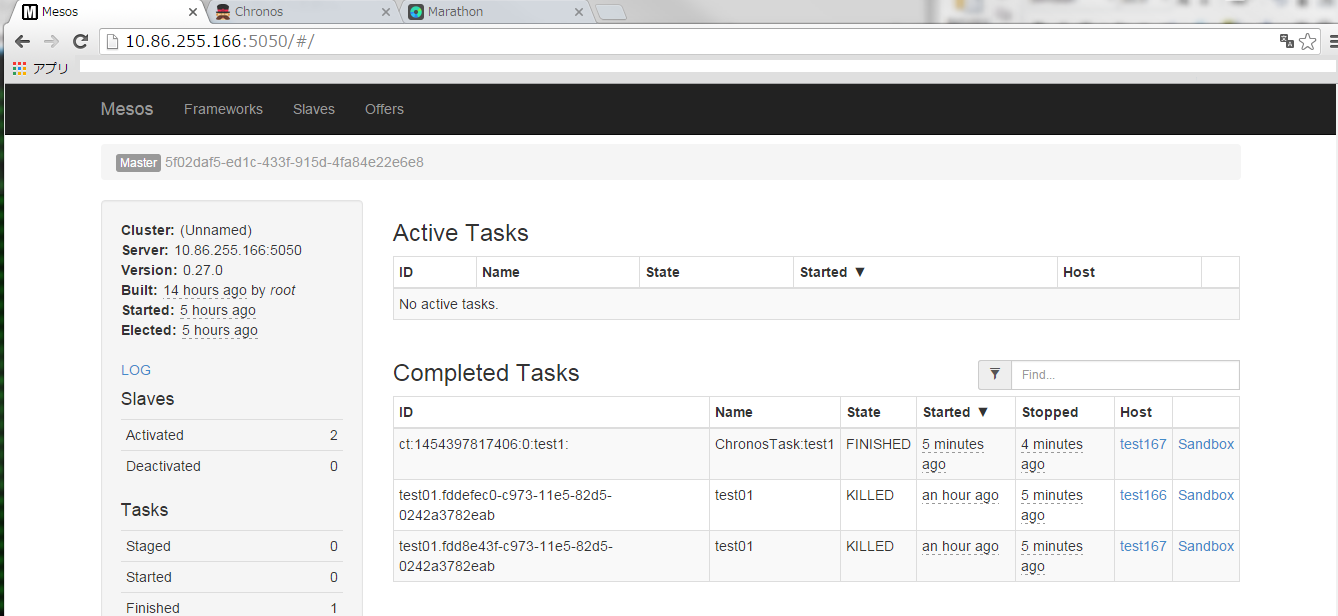The width and height of the screenshot is (1338, 616).
Task: Click the translate page icon
Action: [1287, 41]
